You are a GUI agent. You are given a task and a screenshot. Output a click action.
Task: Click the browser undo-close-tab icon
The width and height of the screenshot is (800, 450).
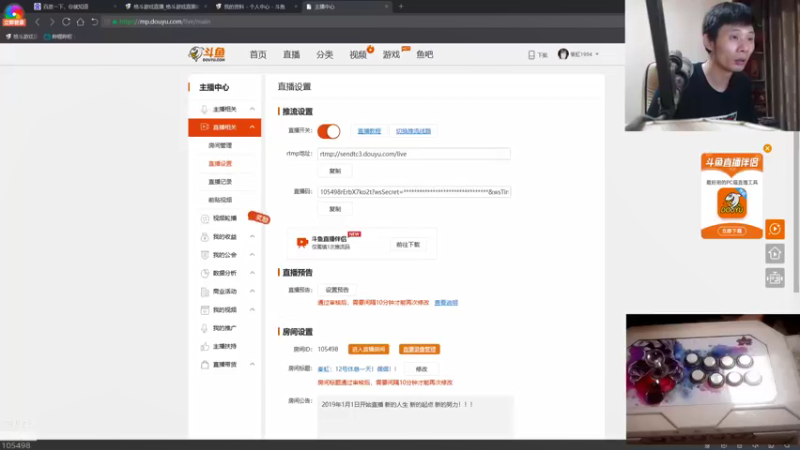[94, 22]
